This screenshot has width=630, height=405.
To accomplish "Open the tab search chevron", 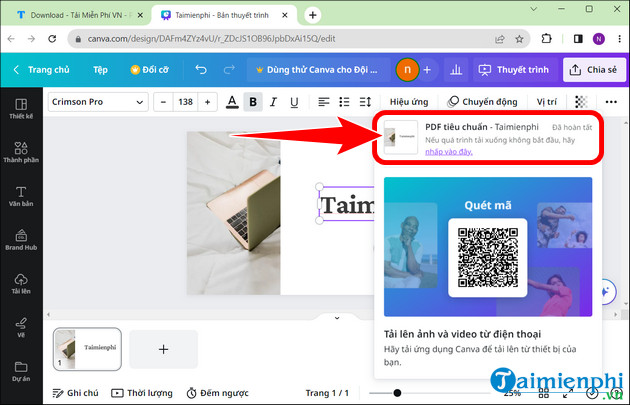I will tap(534, 9).
